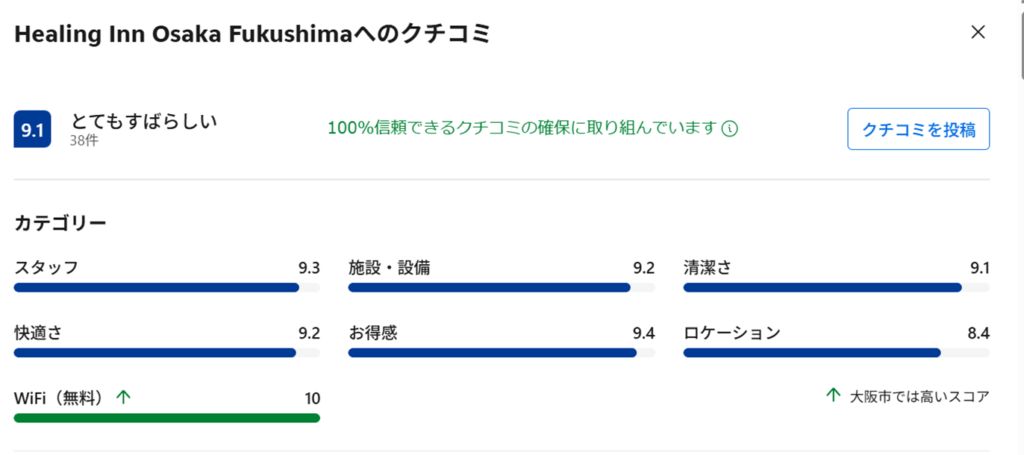This screenshot has height=455, width=1024.
Task: Click the とてもすばらしい rating label
Action: [x=144, y=121]
